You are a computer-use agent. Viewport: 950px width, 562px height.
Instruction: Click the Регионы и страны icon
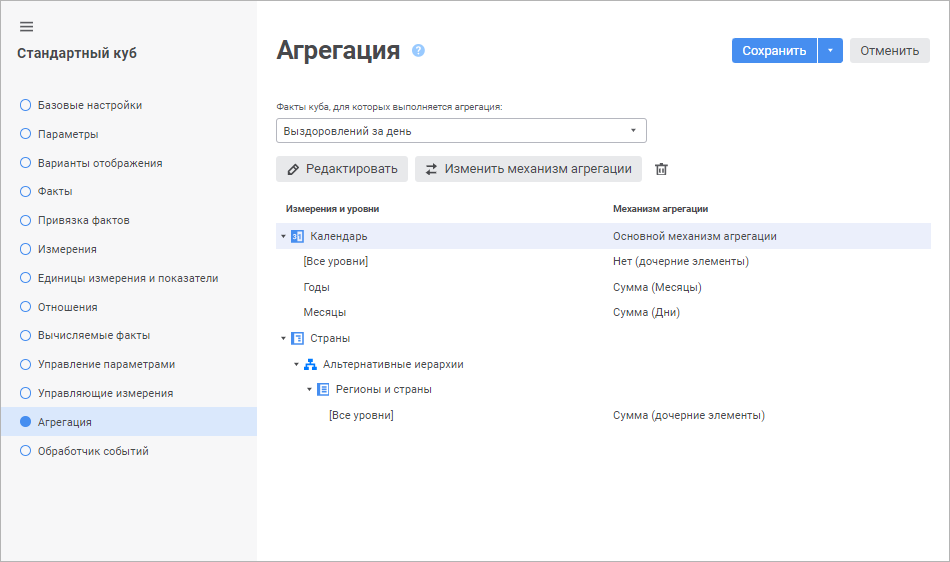point(323,389)
